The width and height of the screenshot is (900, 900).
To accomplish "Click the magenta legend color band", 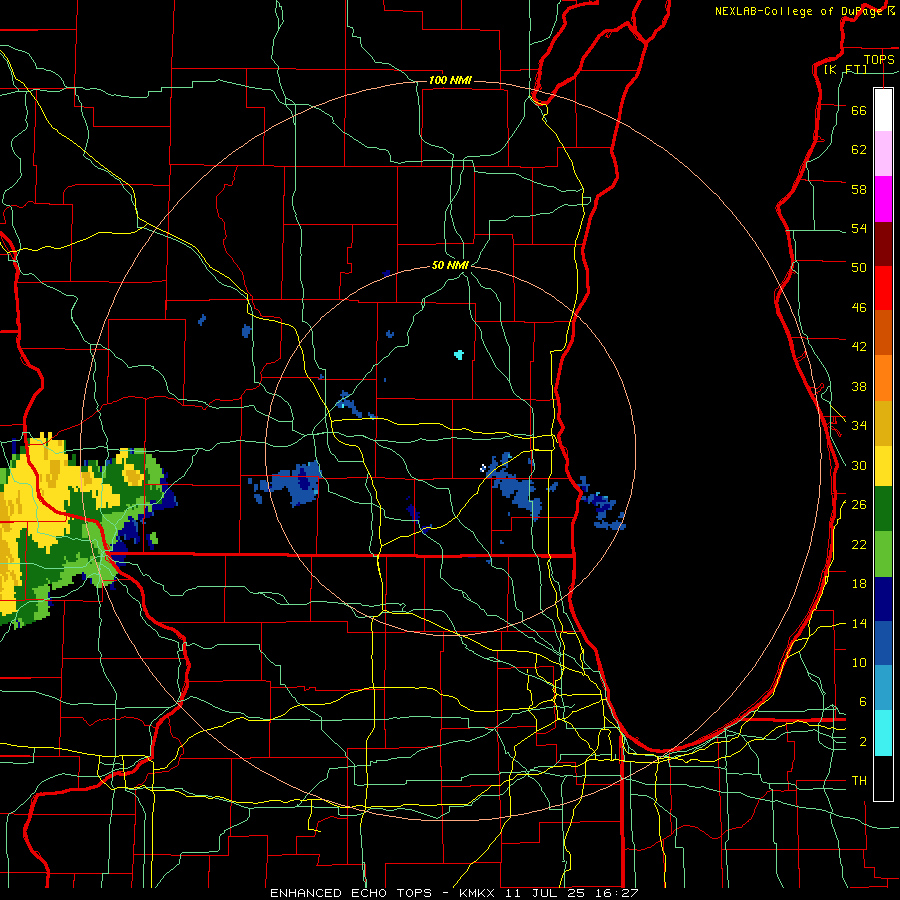I will click(x=883, y=199).
